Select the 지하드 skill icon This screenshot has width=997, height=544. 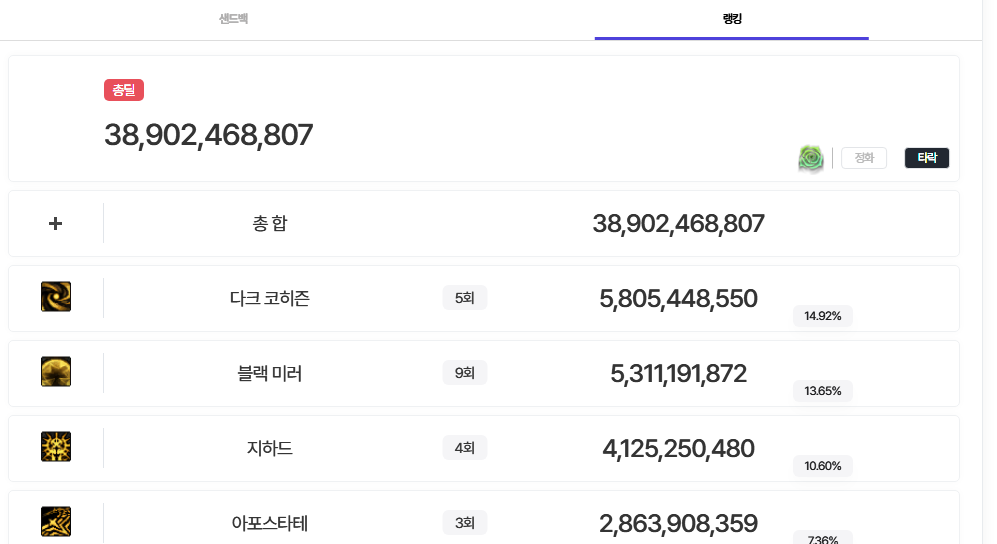pos(56,447)
